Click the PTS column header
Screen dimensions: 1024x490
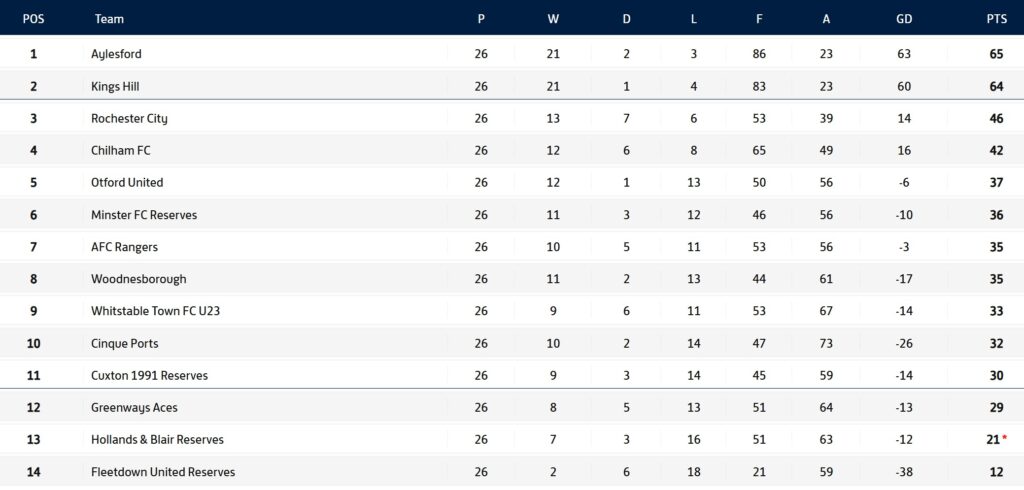997,19
